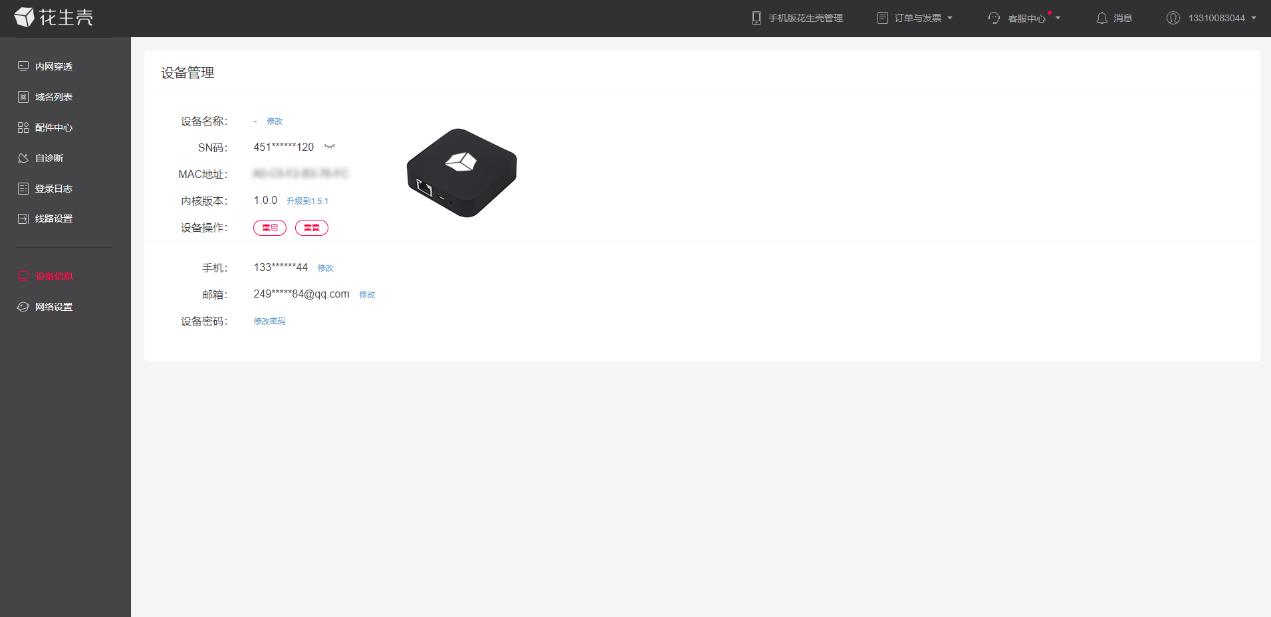This screenshot has width=1271, height=617.
Task: Open 手机版花生壳管理 in top bar
Action: pos(797,18)
